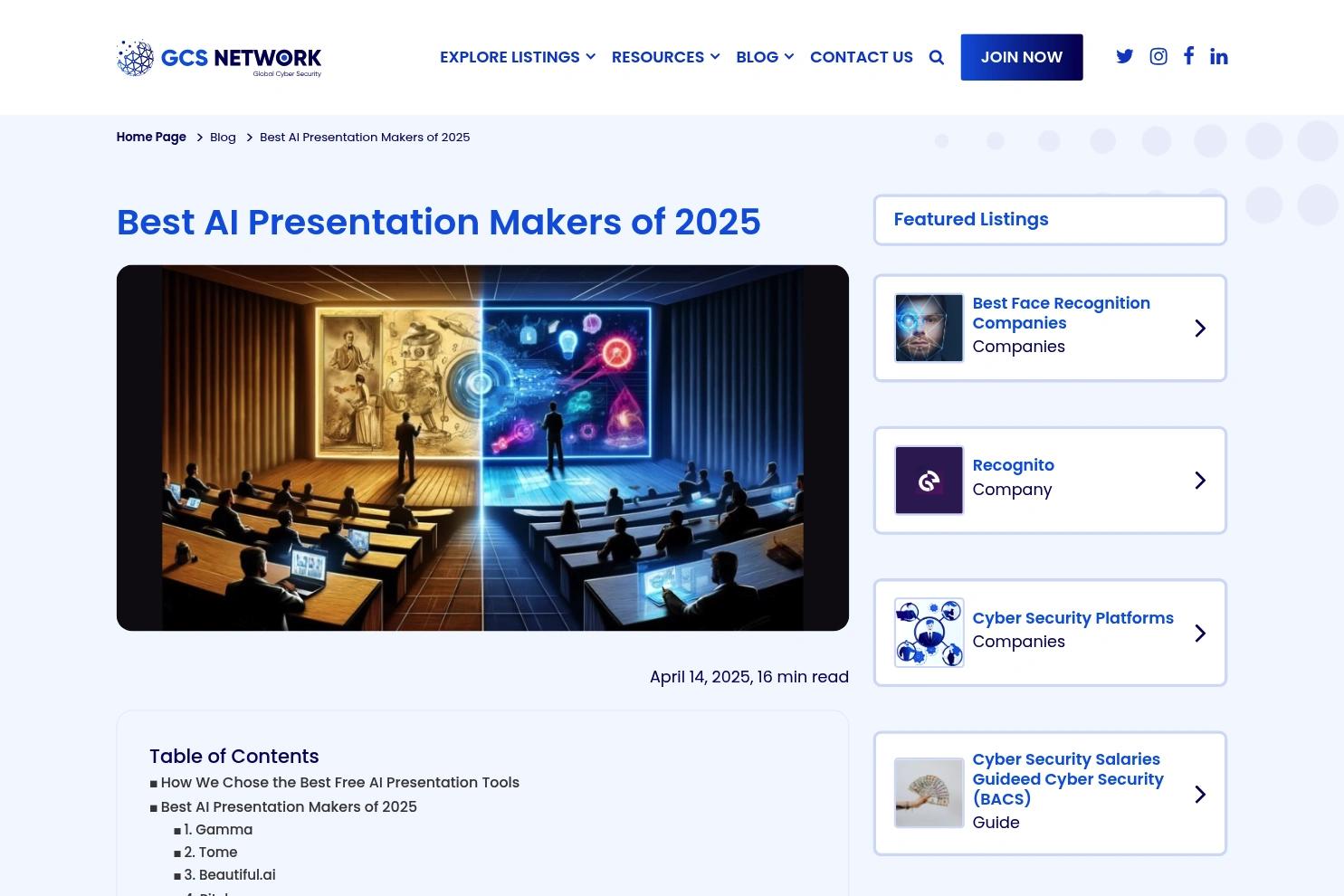This screenshot has height=896, width=1344.
Task: Open the search icon in the navigation bar
Action: [x=936, y=56]
